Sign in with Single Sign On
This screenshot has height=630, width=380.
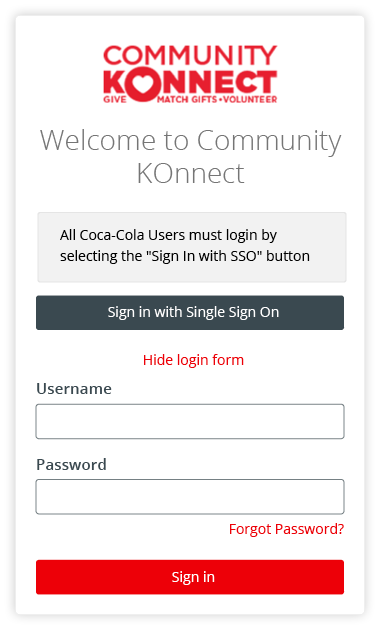(x=190, y=313)
